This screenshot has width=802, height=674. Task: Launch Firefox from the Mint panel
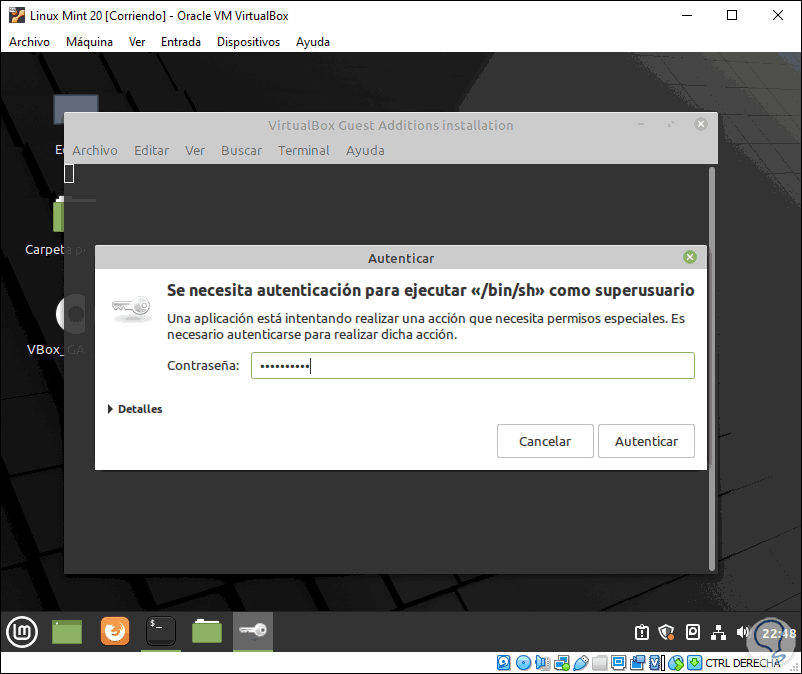click(x=115, y=631)
